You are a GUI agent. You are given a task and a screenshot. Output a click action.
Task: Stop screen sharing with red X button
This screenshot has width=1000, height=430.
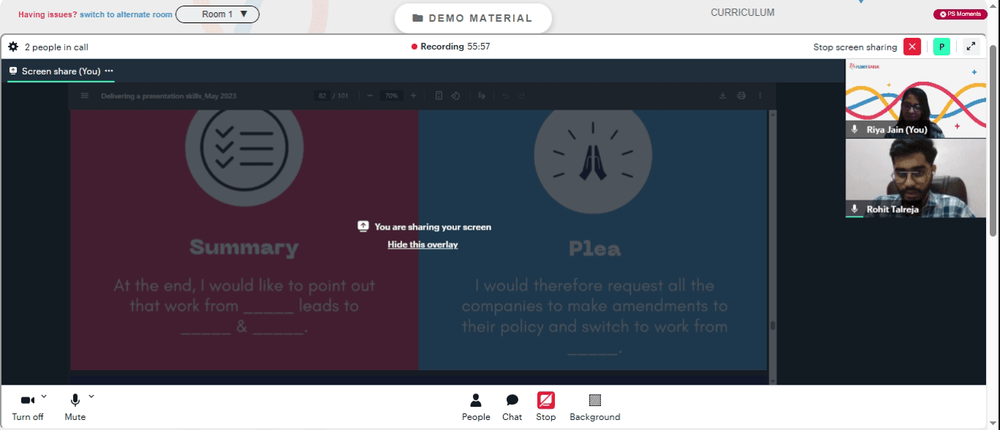click(912, 47)
